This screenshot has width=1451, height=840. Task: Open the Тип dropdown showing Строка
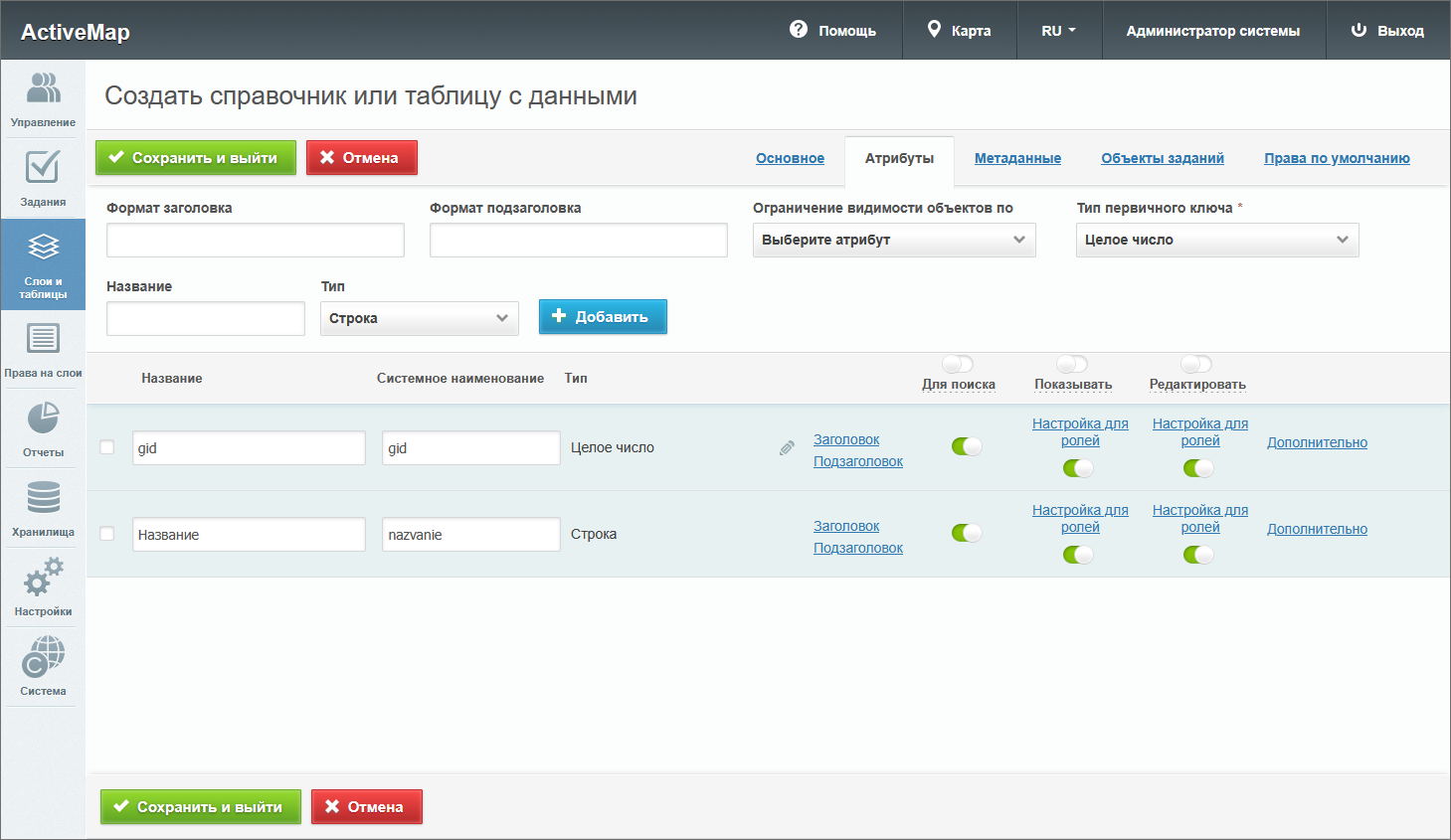[x=419, y=319]
